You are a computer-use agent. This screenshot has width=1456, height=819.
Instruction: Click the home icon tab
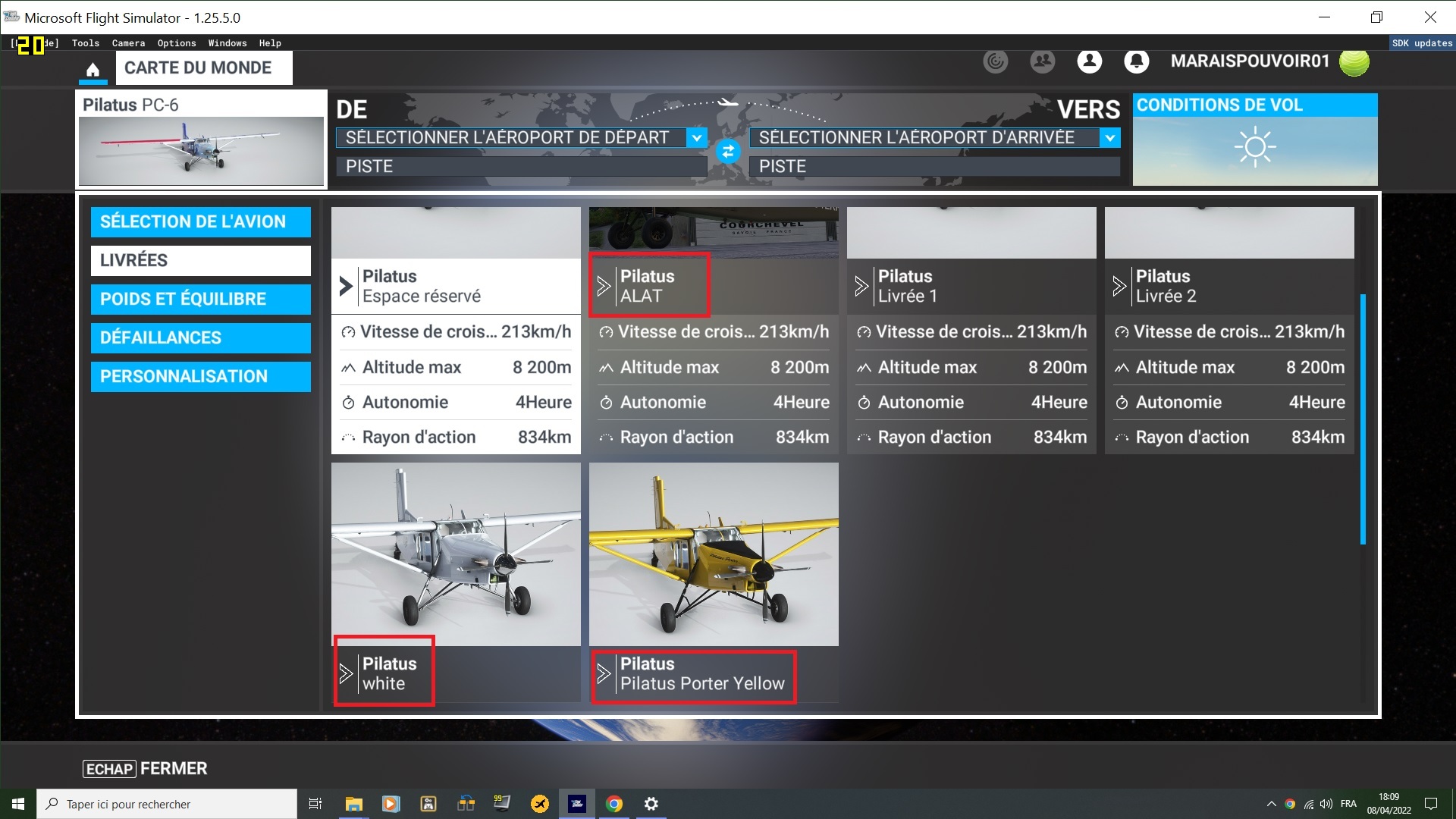(93, 70)
